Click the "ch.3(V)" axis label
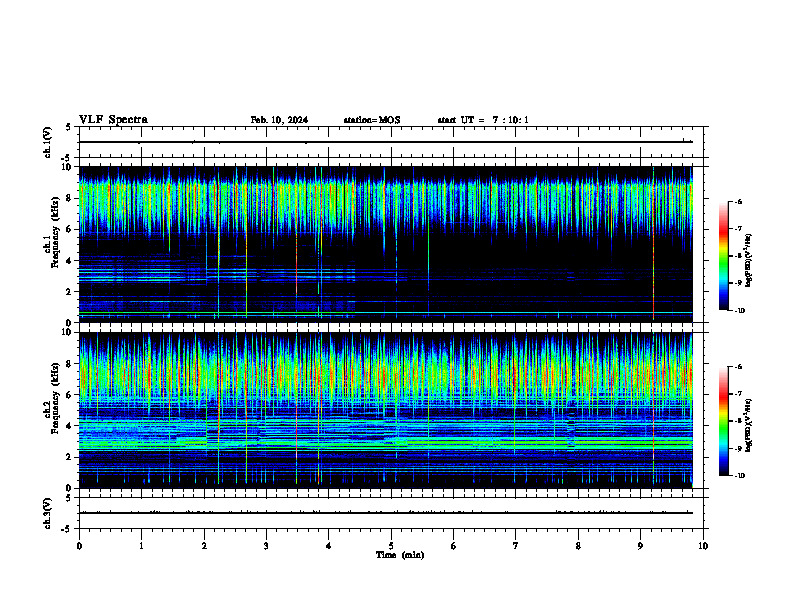 point(48,514)
